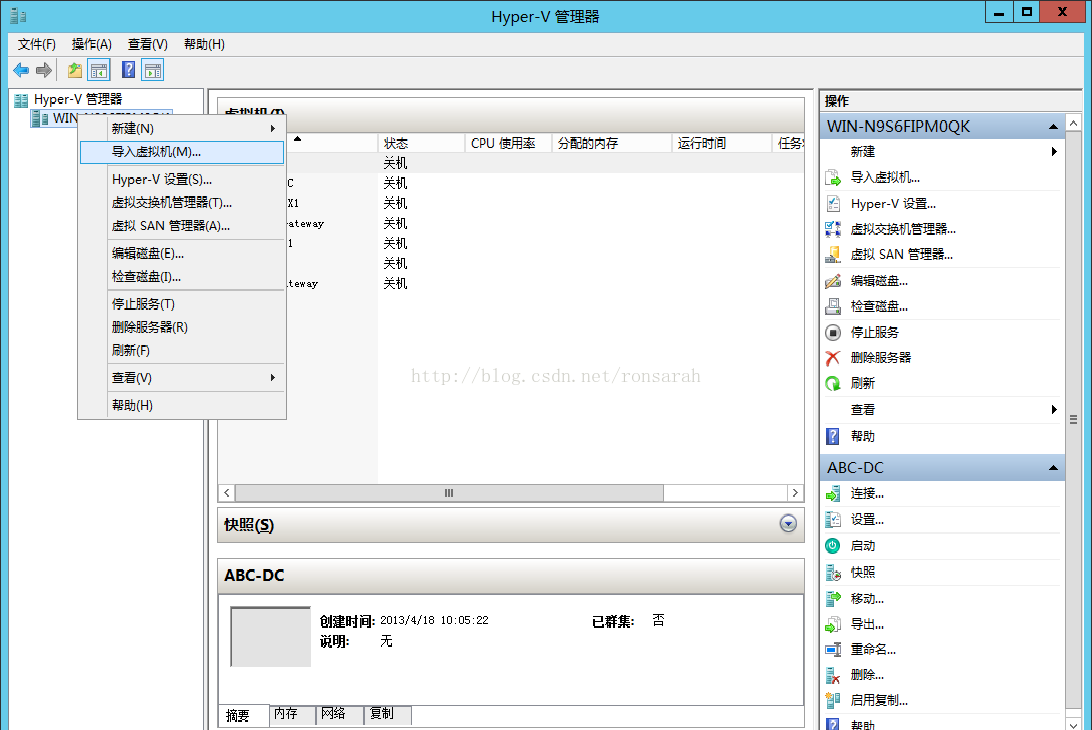Click the 导出 icon under ABC-DC
The width and height of the screenshot is (1092, 730).
[x=833, y=624]
